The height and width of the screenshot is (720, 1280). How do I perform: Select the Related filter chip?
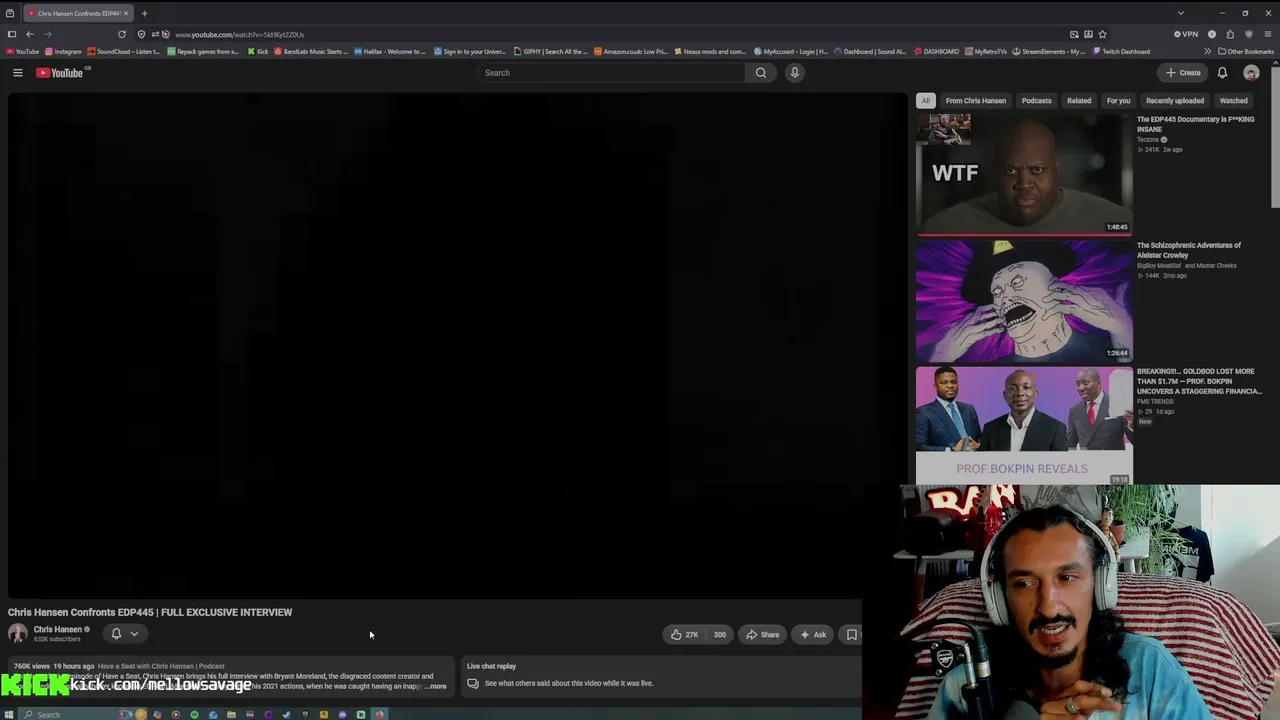[1079, 100]
